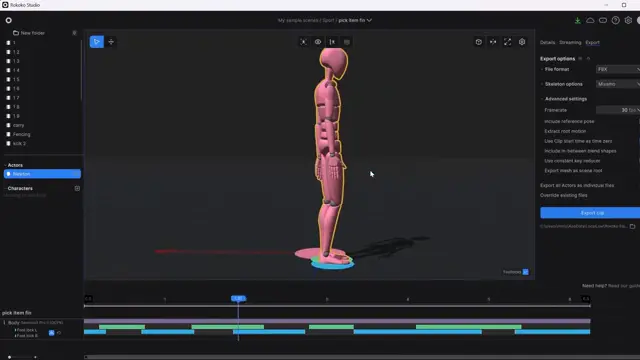Switch to the Details tab

(547, 42)
